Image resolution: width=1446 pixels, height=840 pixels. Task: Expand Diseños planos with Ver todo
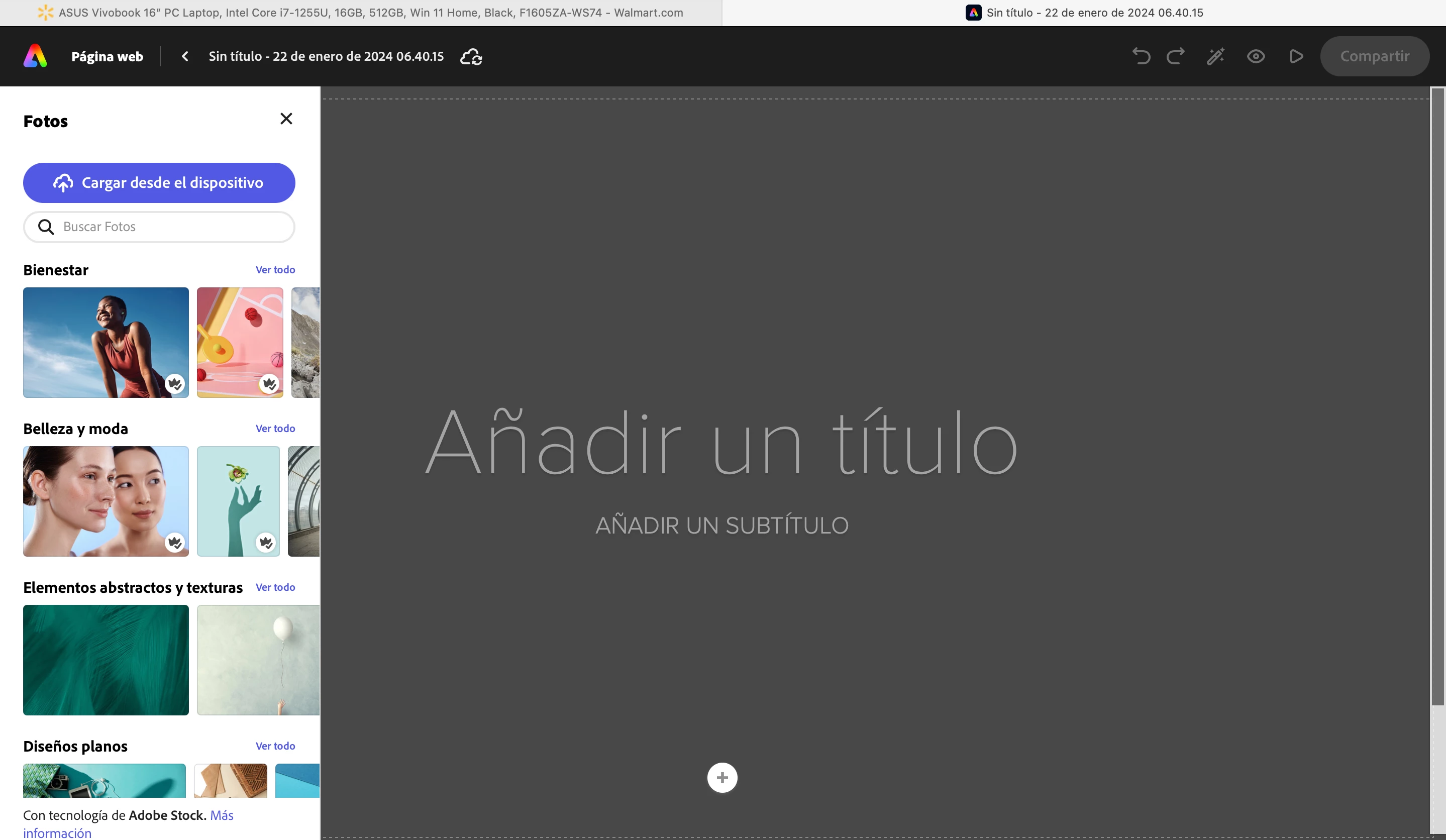(275, 746)
